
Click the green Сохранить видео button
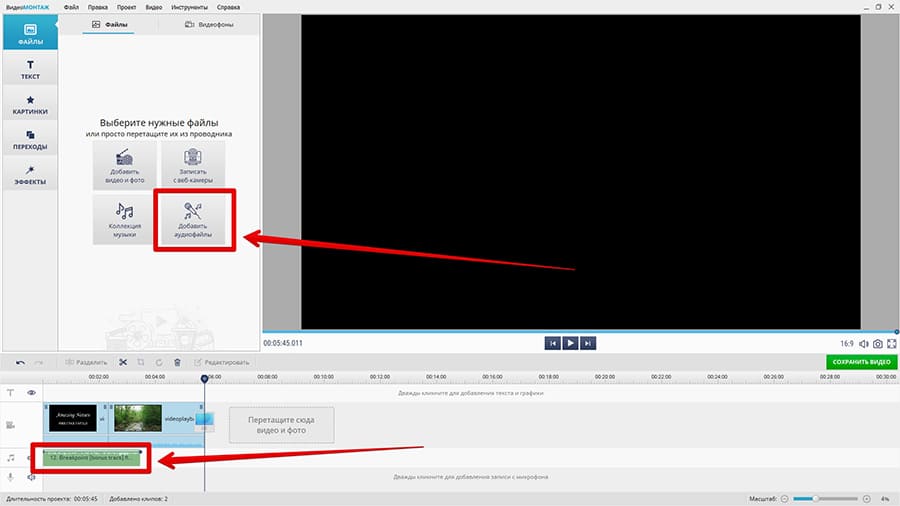[x=861, y=362]
